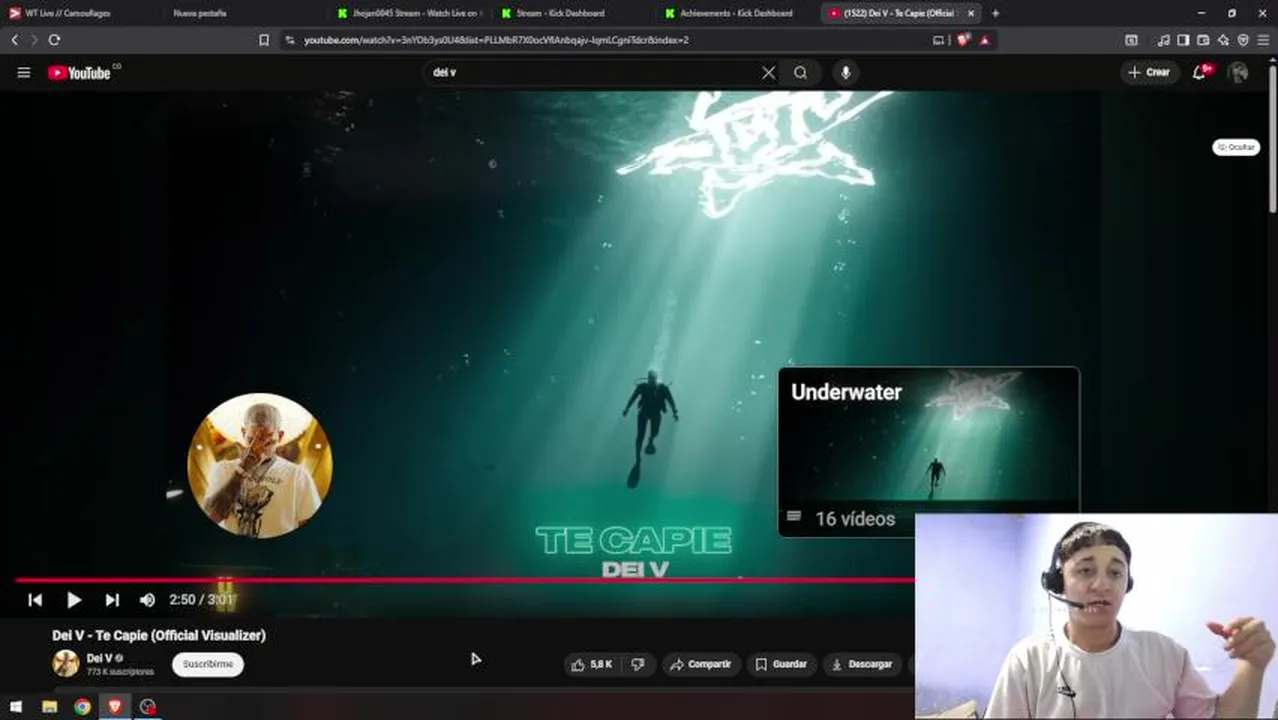Image resolution: width=1278 pixels, height=720 pixels.
Task: Run the search with magnifier button
Action: 801,72
